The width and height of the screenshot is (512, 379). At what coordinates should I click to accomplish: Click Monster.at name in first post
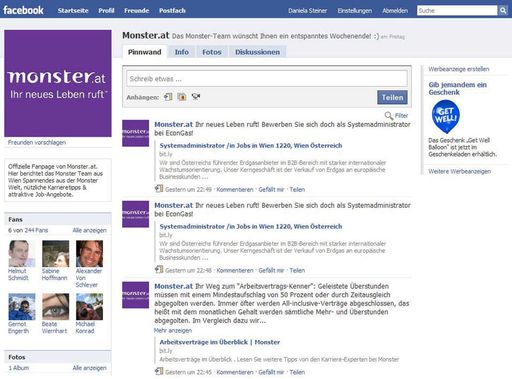coord(174,124)
